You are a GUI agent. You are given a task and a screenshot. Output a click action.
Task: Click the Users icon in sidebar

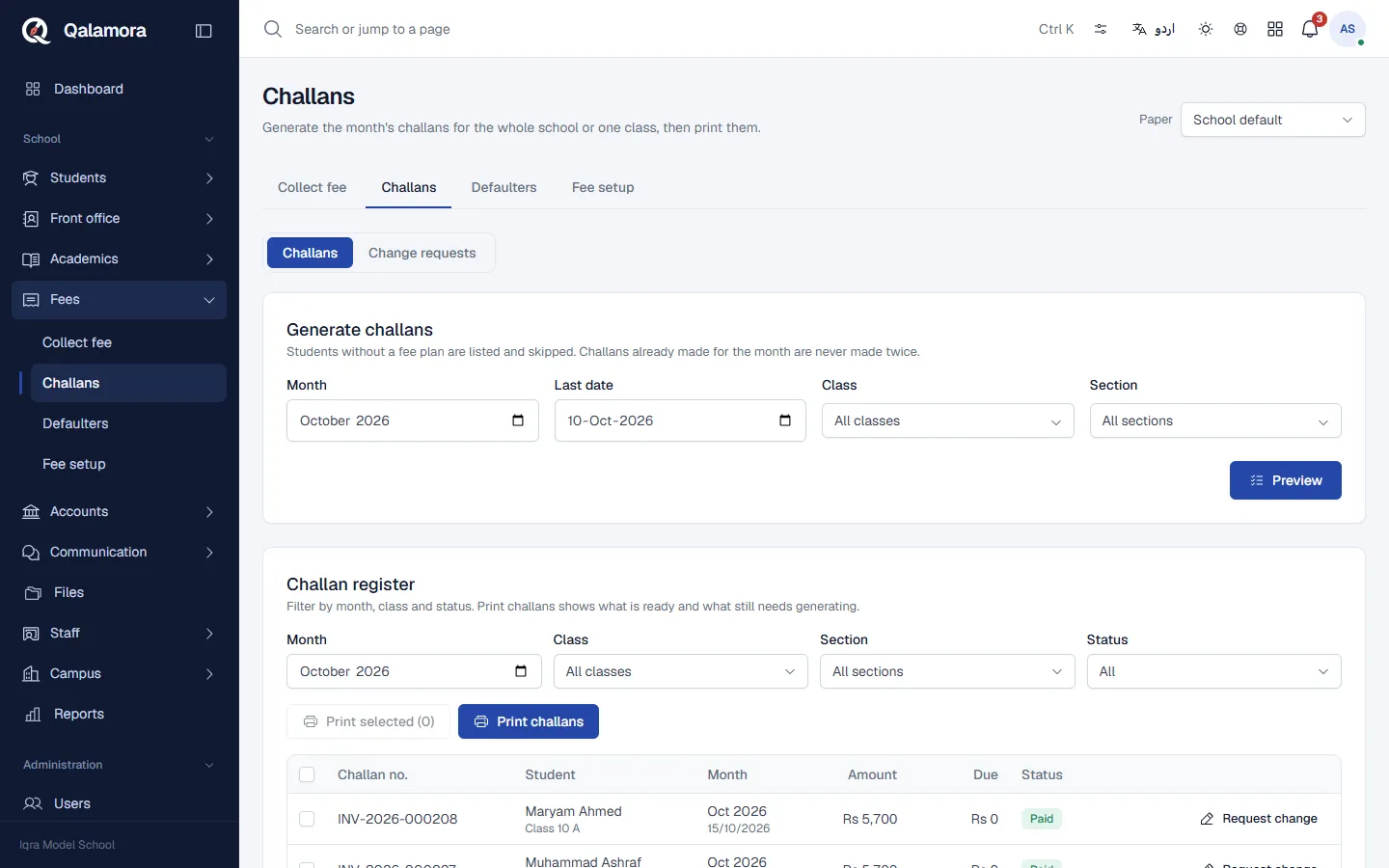click(33, 803)
